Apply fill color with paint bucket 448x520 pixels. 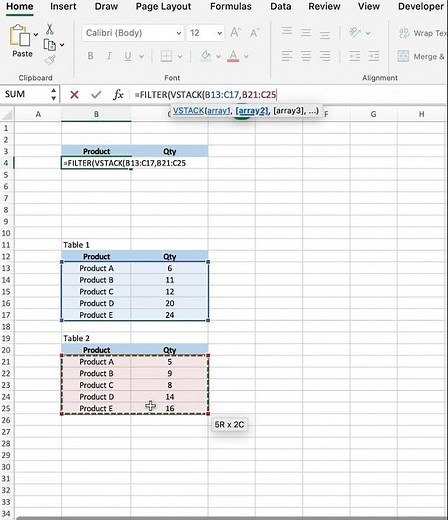(206, 56)
